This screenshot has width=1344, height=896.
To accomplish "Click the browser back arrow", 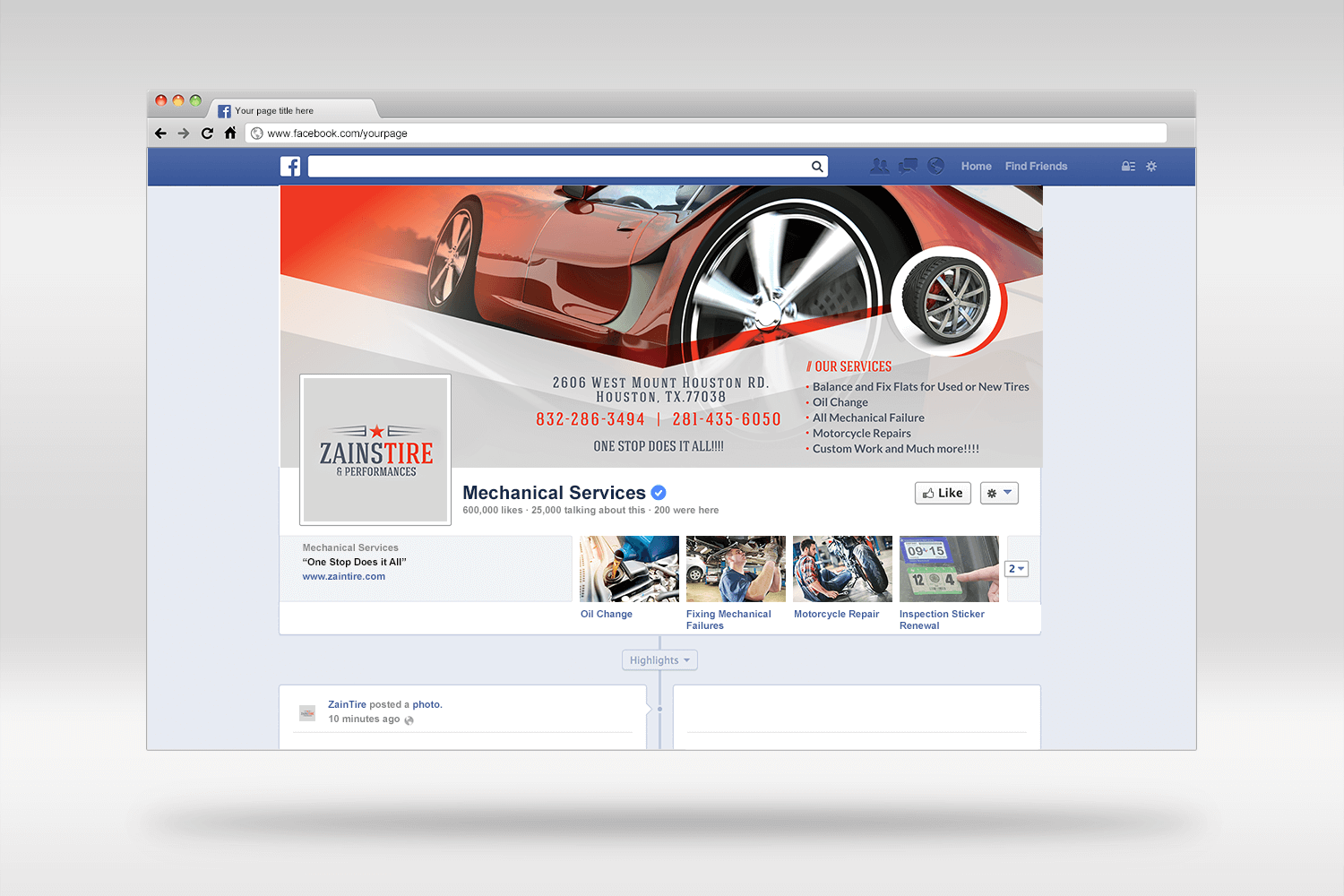I will point(160,134).
